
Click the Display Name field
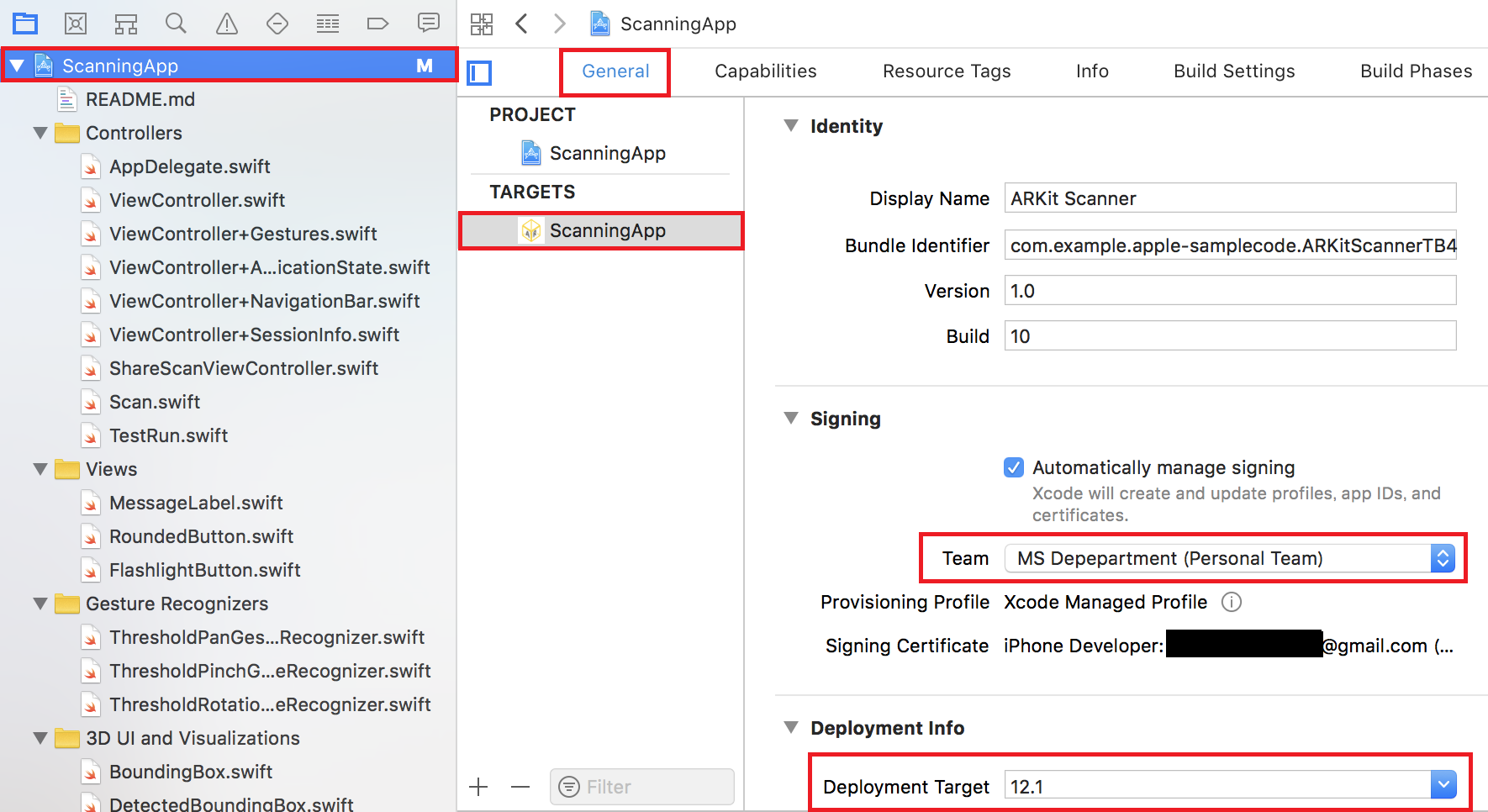1230,198
